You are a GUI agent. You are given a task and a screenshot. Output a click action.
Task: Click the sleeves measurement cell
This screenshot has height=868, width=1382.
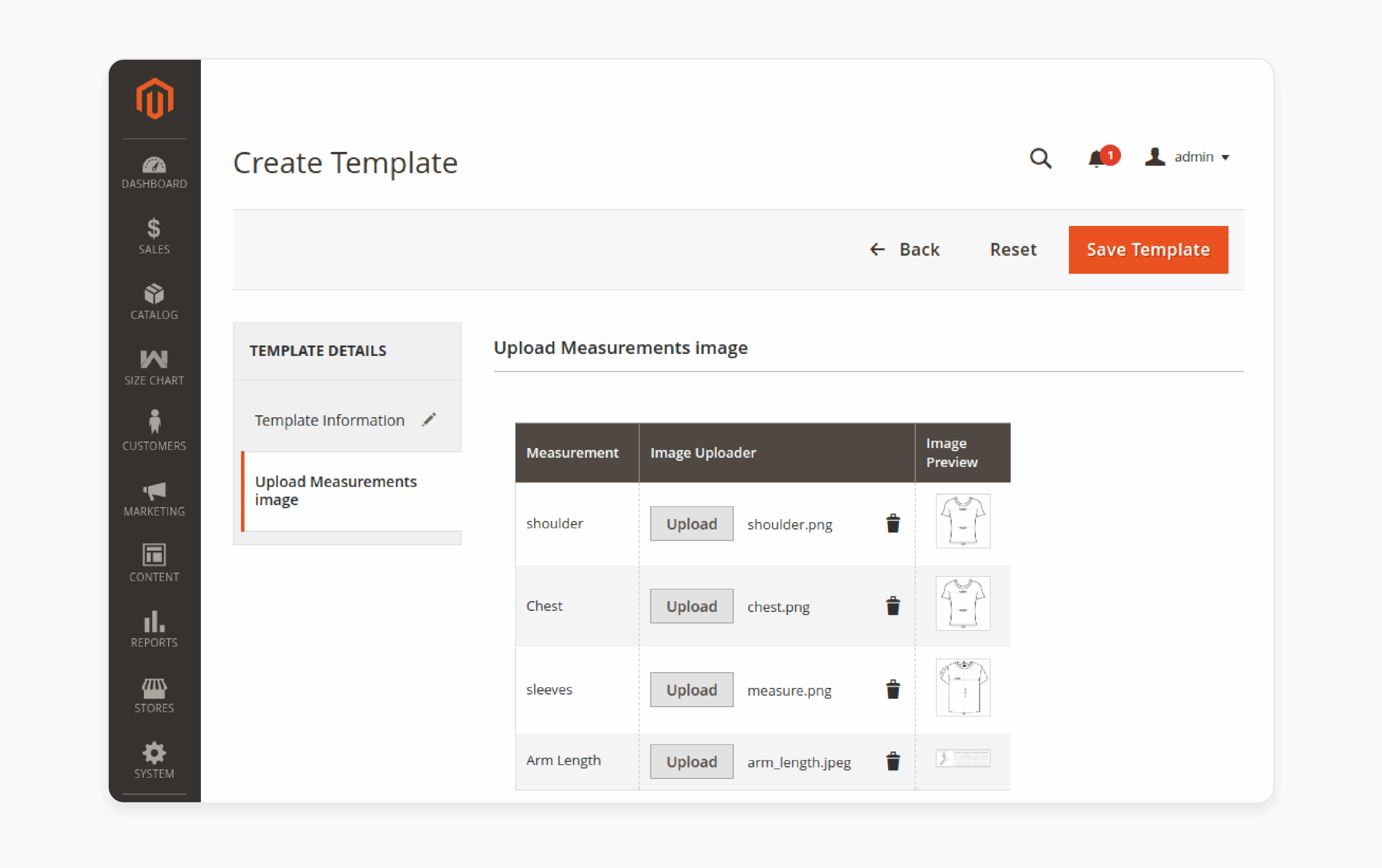pyautogui.click(x=577, y=689)
